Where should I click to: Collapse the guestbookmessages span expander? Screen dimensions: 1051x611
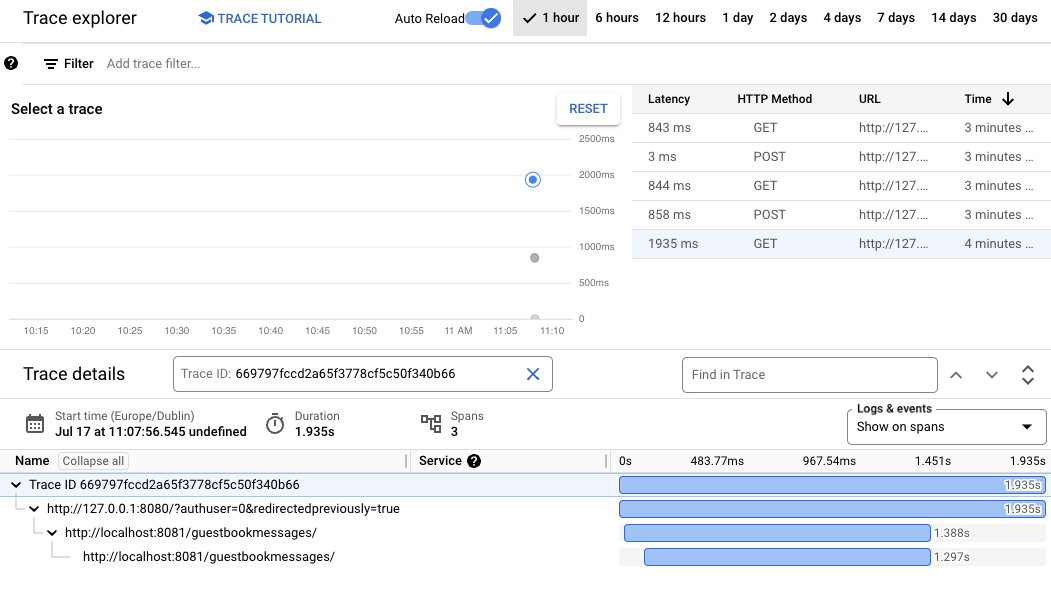tap(52, 532)
